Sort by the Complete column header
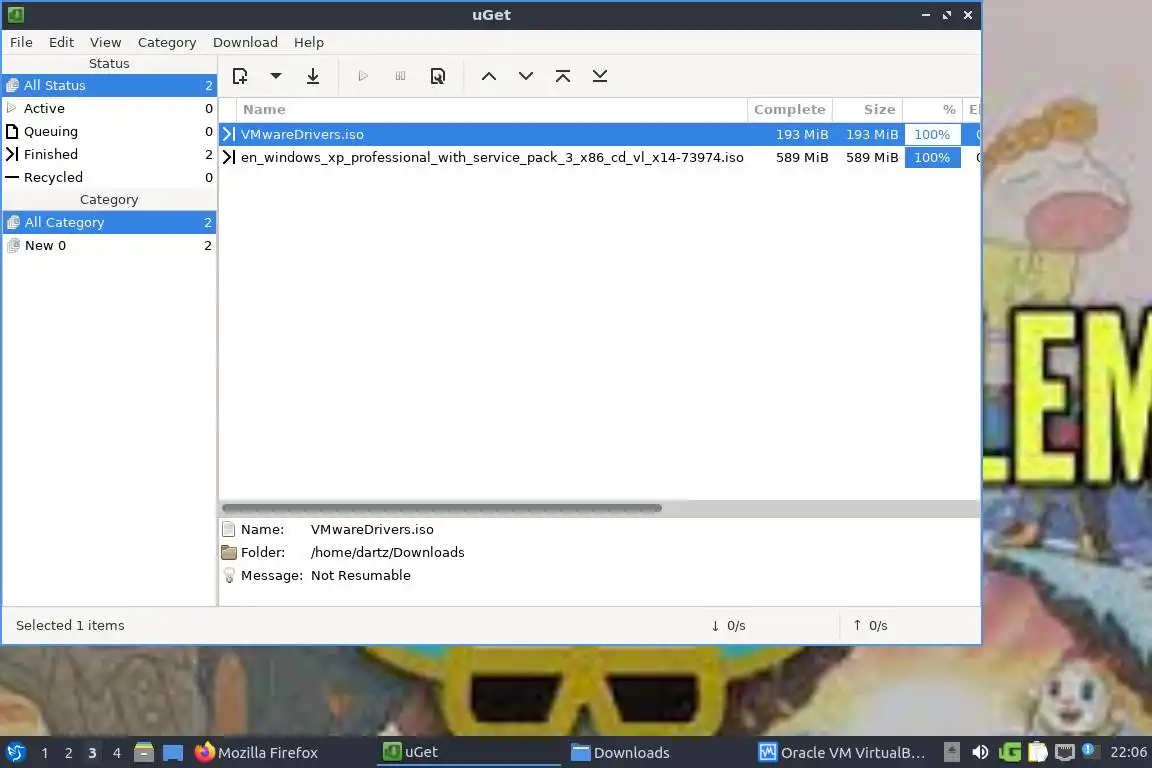This screenshot has width=1152, height=768. [790, 110]
